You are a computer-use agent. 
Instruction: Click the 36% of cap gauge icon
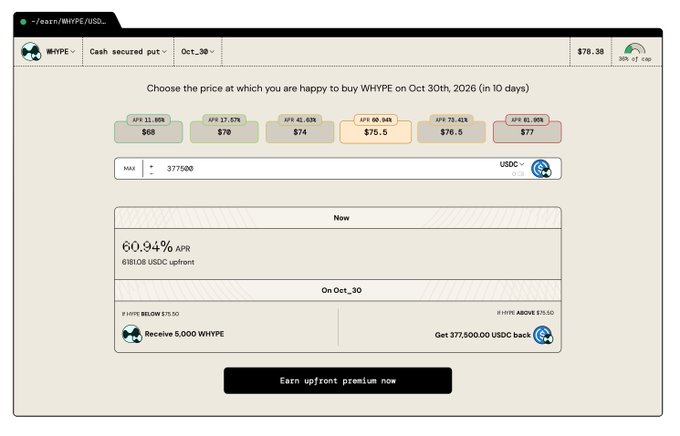point(634,49)
